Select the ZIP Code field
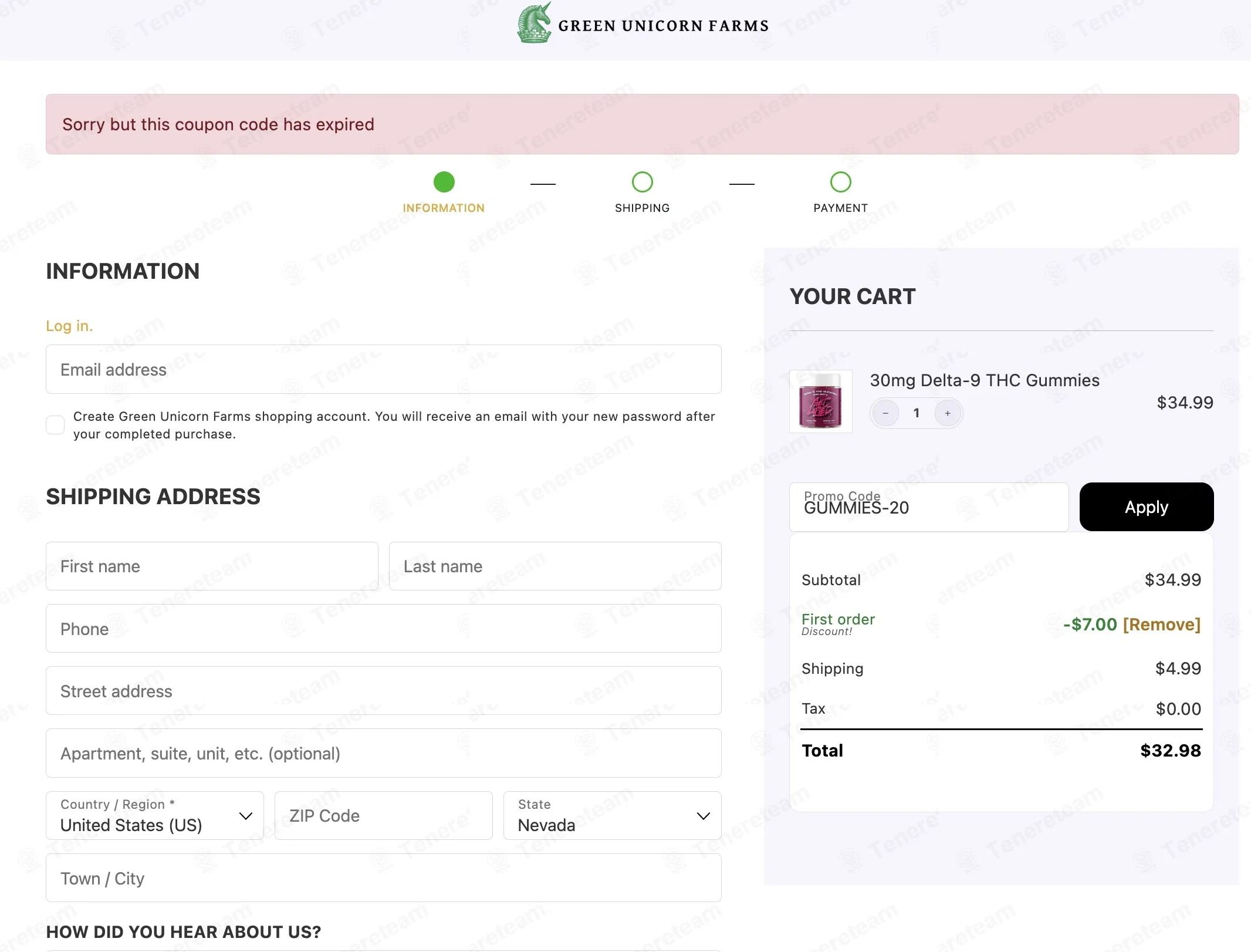This screenshot has height=952, width=1251. (x=384, y=815)
